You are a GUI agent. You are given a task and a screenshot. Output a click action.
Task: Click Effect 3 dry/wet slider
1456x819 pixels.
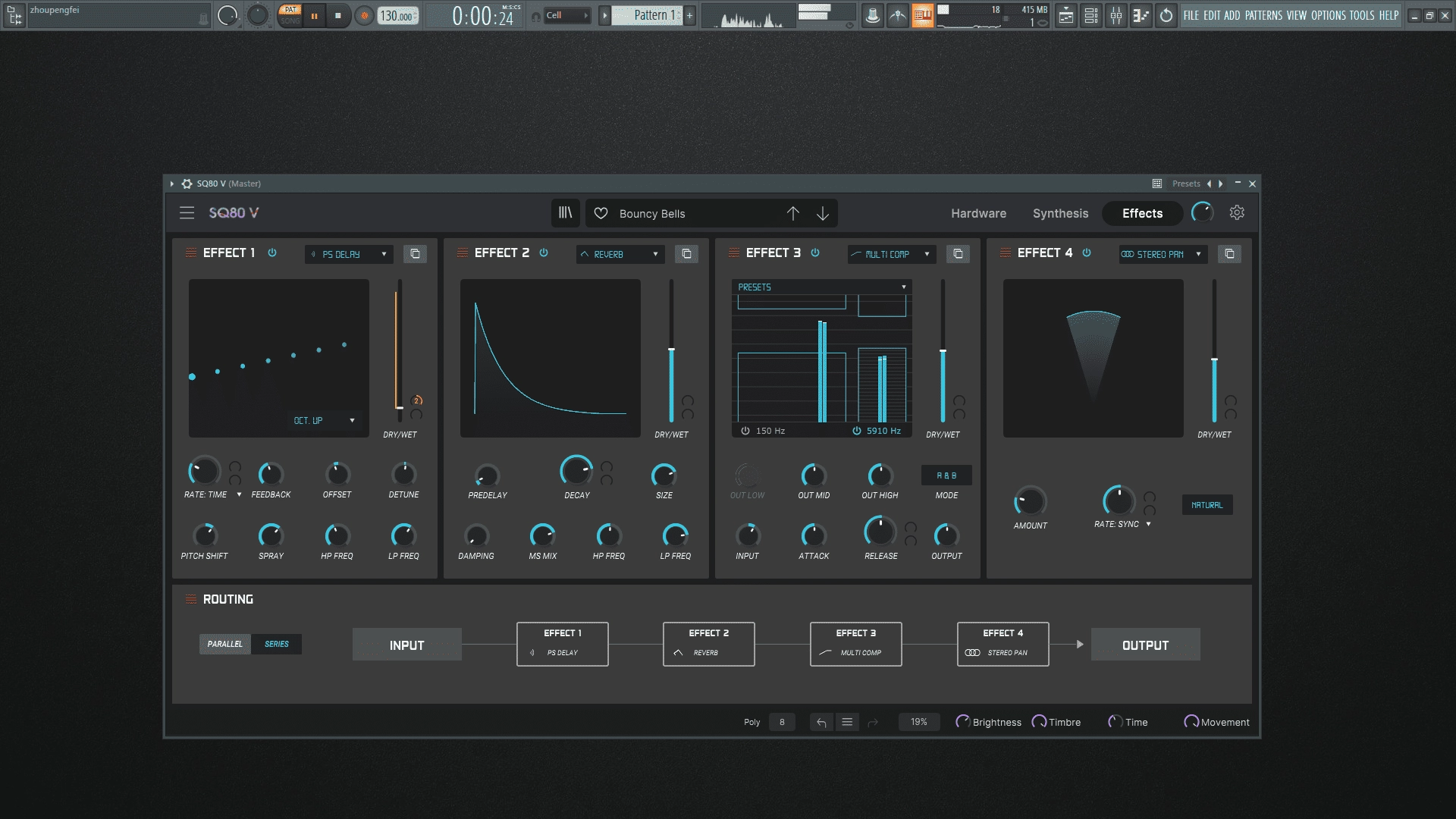pos(943,351)
